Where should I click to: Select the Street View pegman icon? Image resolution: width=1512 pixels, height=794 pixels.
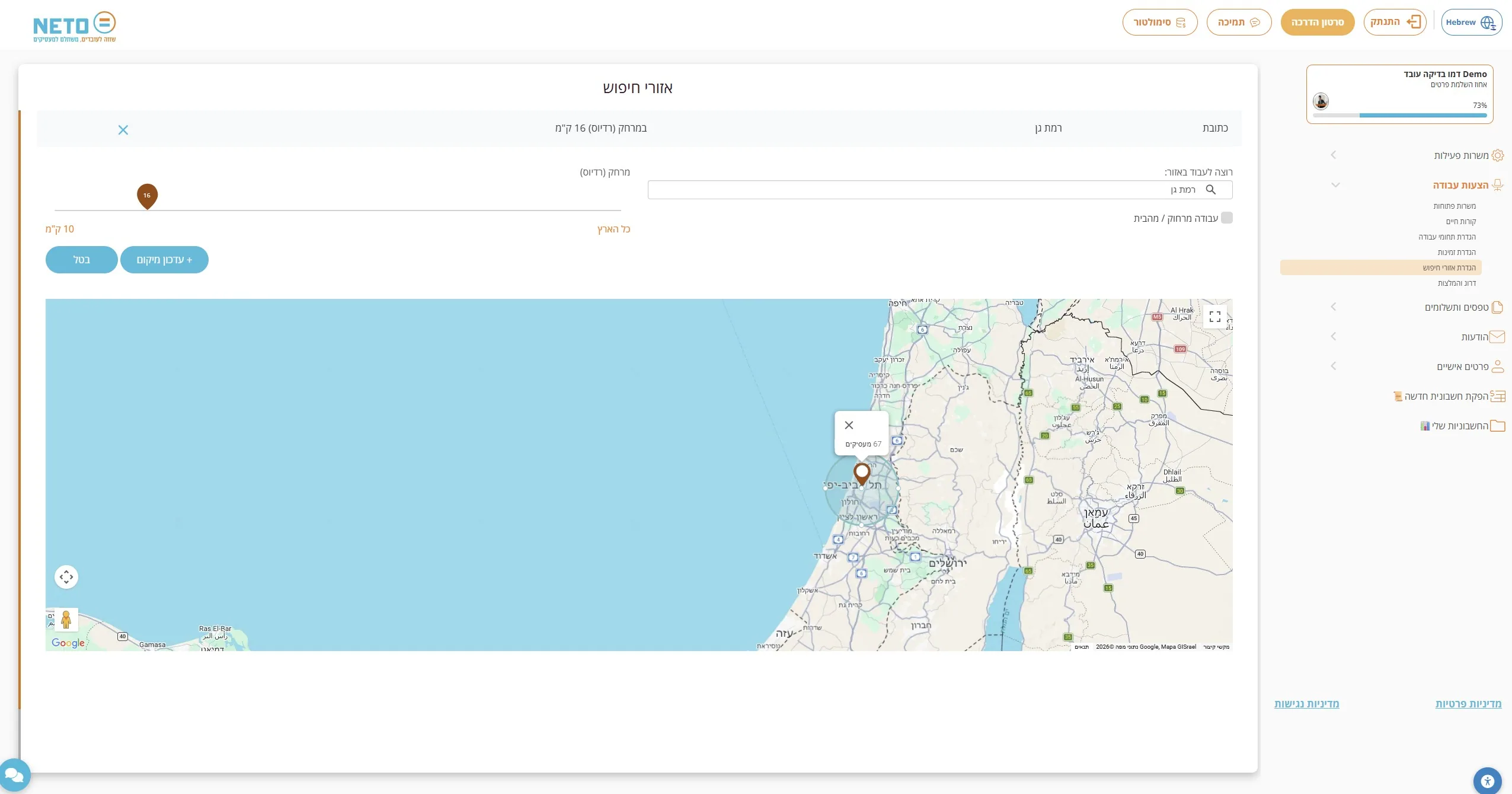[66, 620]
